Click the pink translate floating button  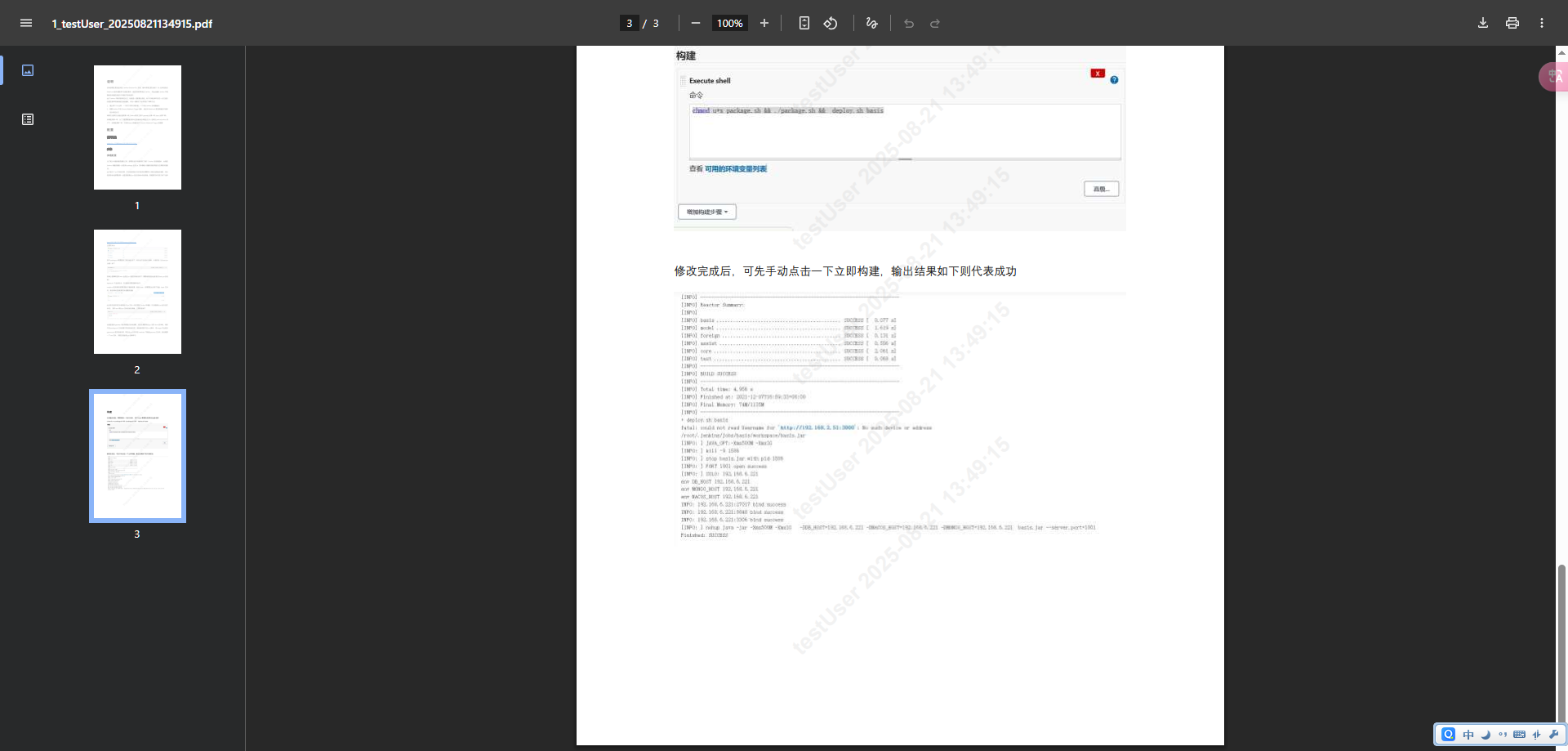(x=1554, y=77)
